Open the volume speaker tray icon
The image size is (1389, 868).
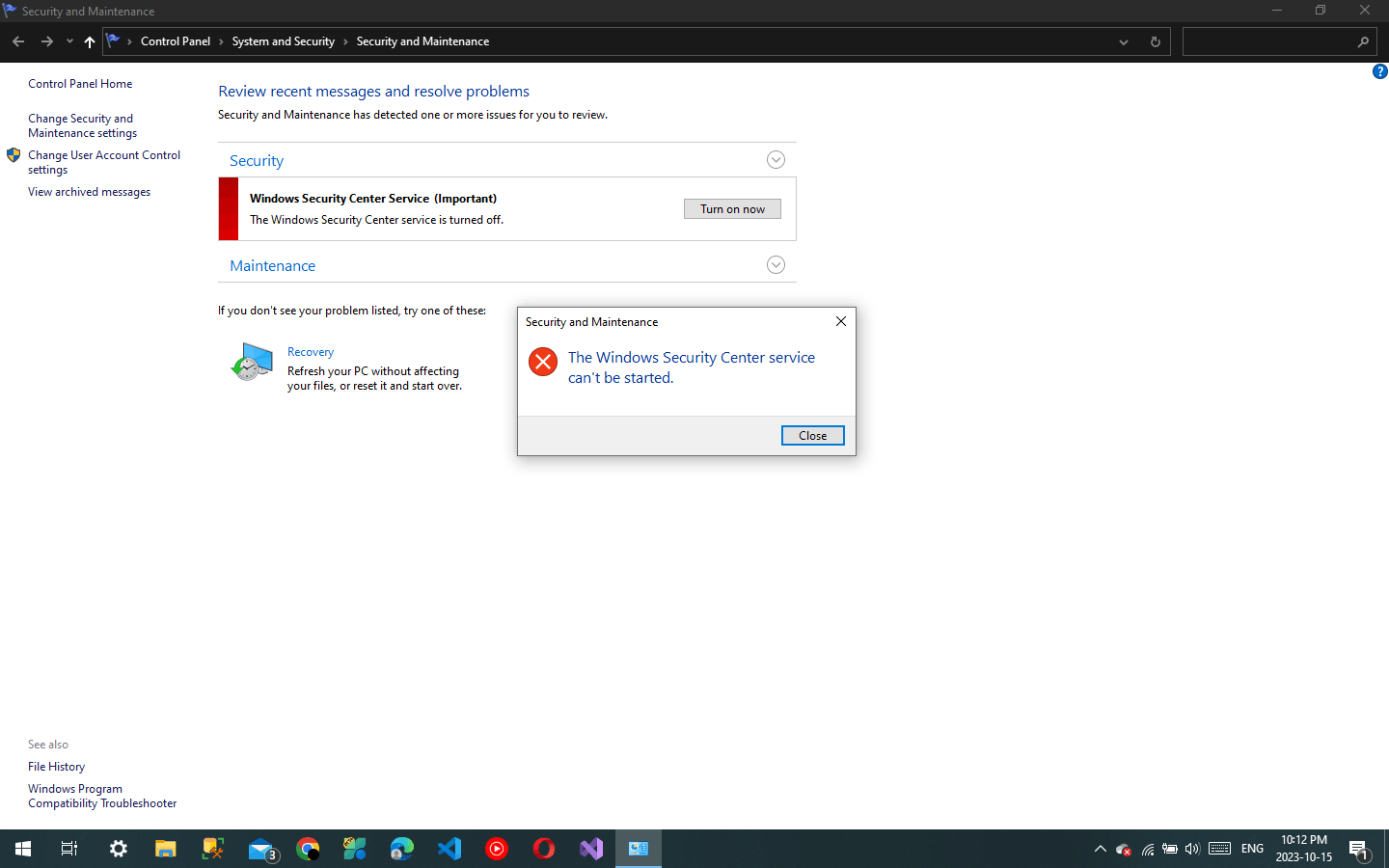[1192, 849]
